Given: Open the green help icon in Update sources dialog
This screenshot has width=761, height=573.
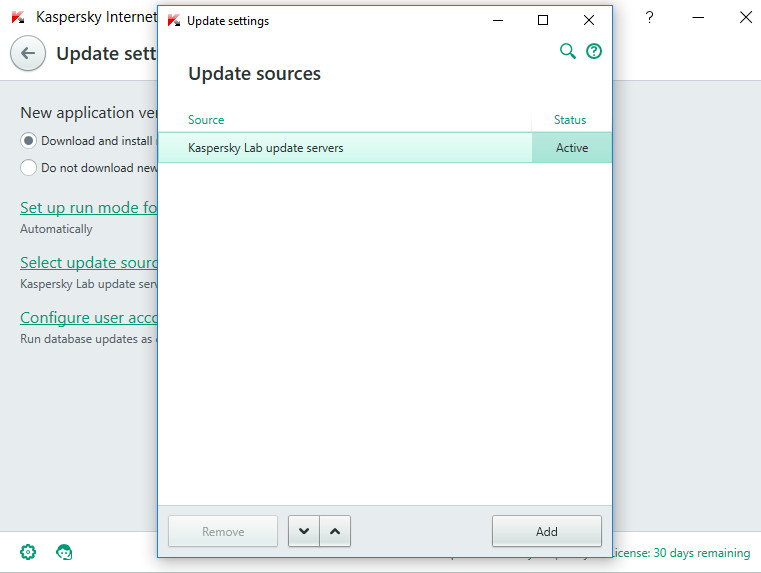Looking at the screenshot, I should click(x=594, y=51).
